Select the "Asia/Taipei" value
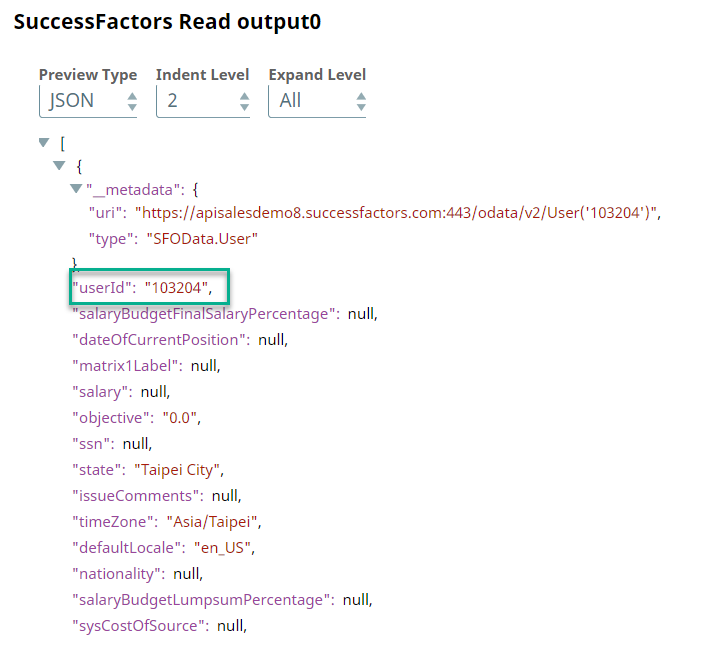 click(212, 522)
